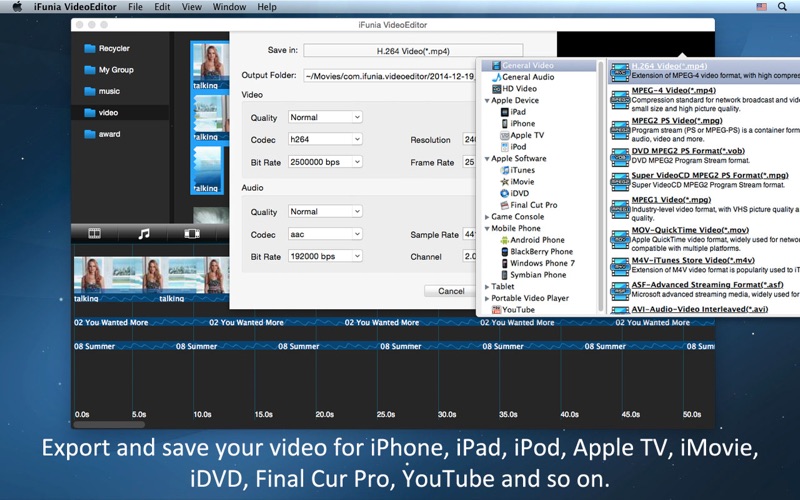Open the award folder
Screen dimensions: 800x500
coord(103,134)
